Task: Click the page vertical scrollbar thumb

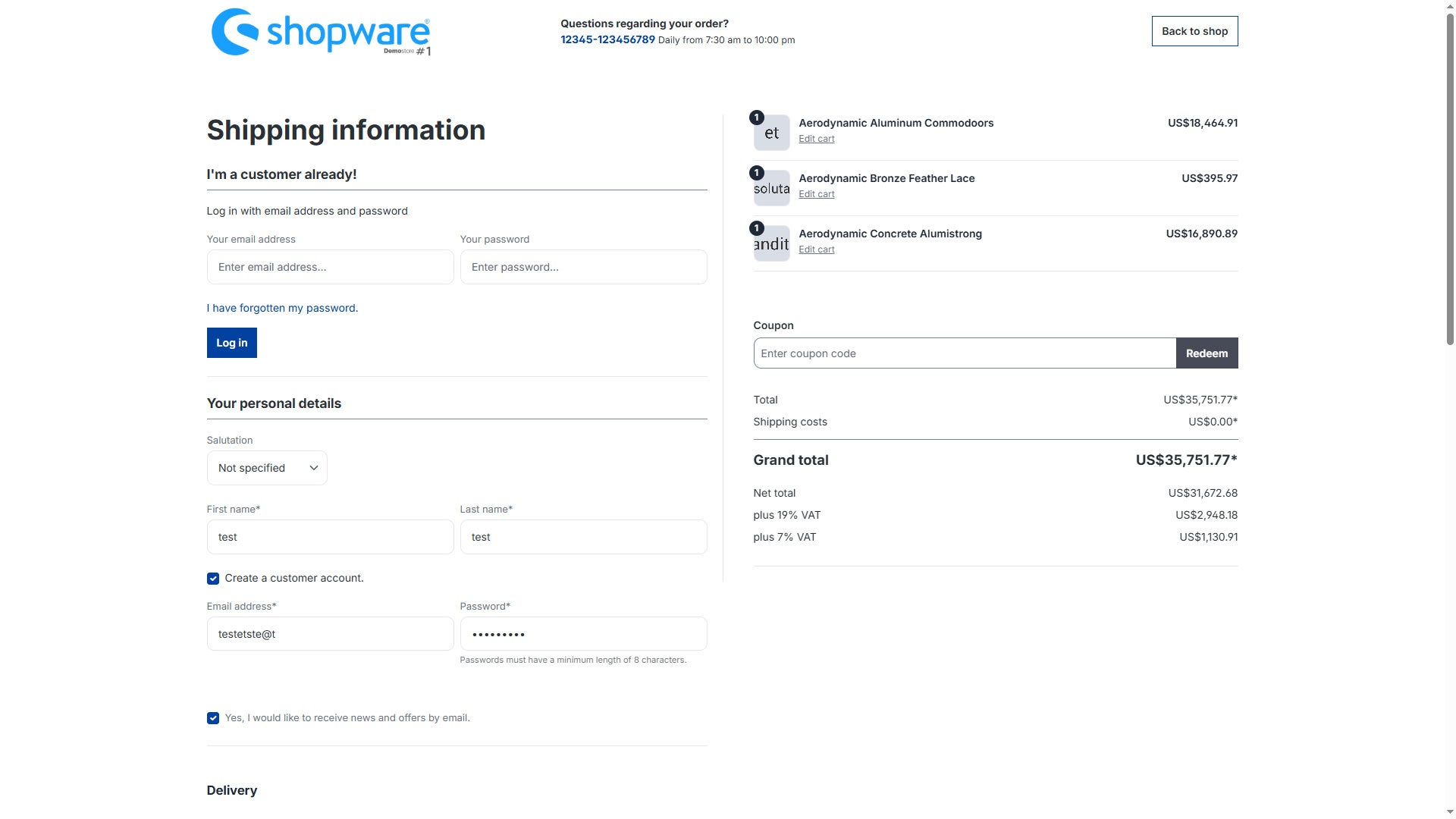Action: click(1450, 178)
